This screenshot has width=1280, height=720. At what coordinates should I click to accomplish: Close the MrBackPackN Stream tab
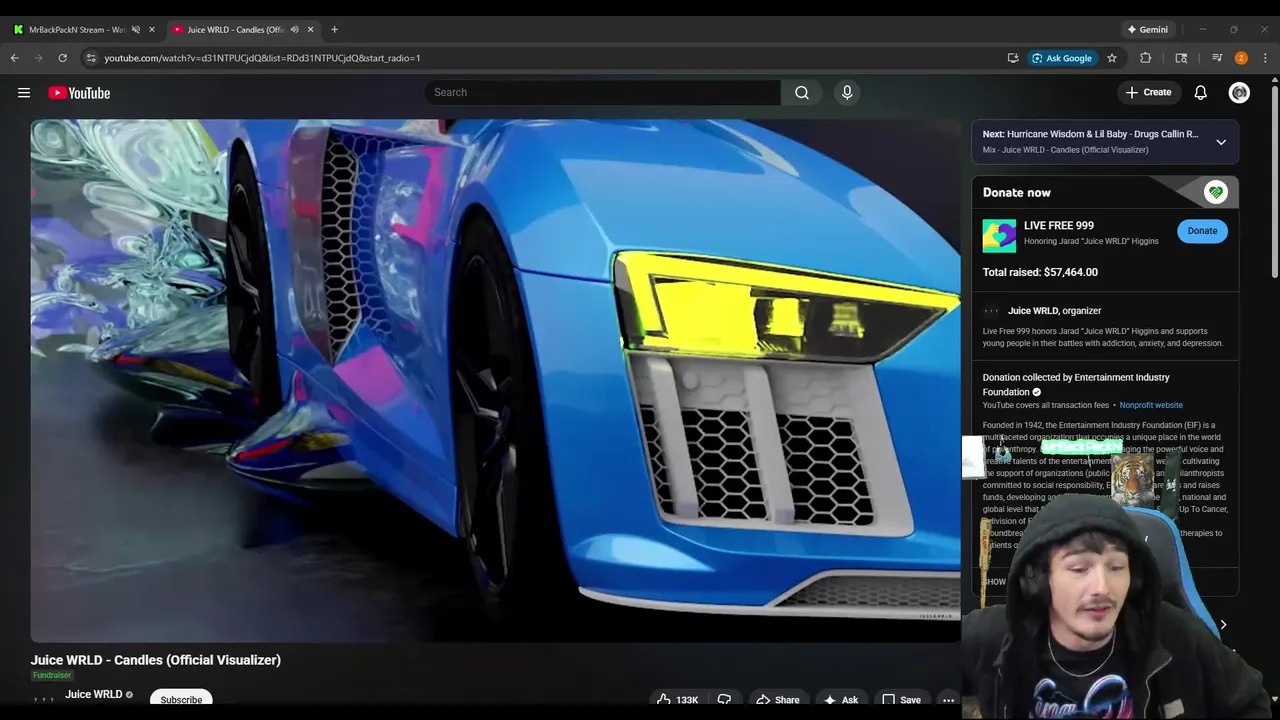click(x=152, y=30)
